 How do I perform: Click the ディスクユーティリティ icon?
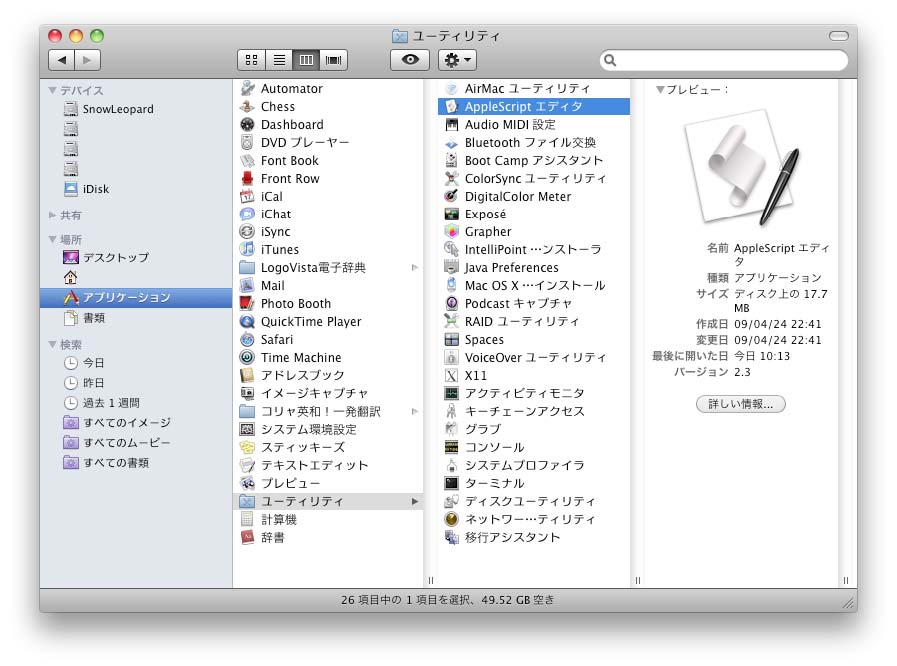451,501
